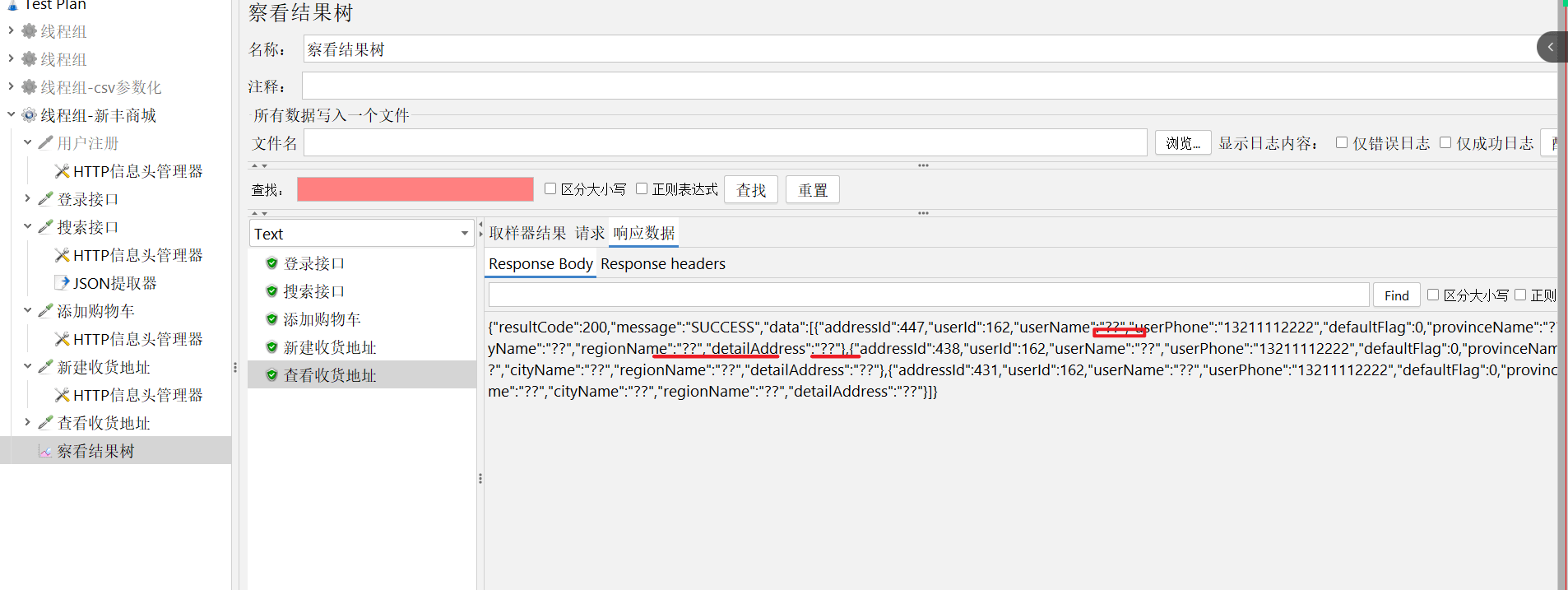
Task: Click the 文件名 filename input field
Action: (x=725, y=142)
